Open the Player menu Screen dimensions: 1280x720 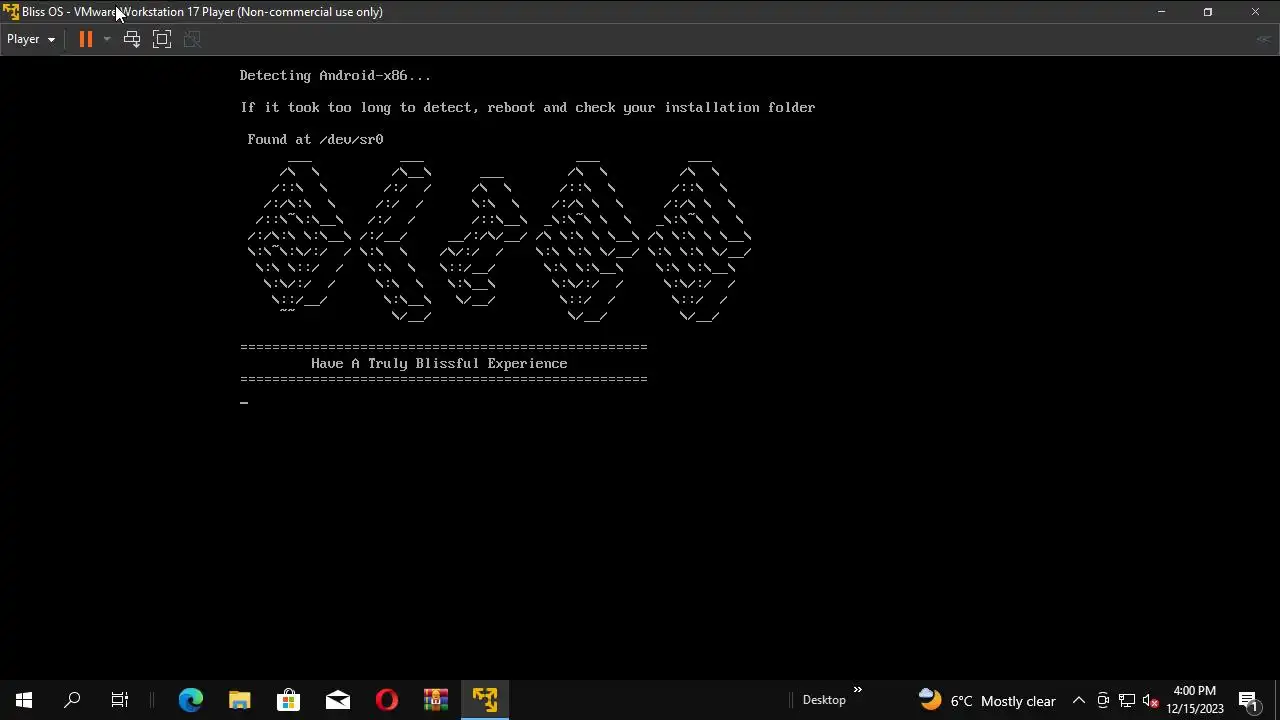pyautogui.click(x=30, y=39)
